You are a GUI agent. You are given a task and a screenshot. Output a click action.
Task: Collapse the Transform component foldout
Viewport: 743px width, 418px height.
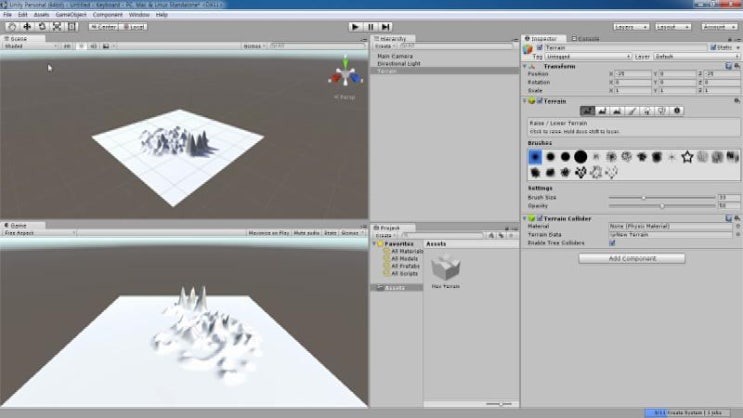525,66
